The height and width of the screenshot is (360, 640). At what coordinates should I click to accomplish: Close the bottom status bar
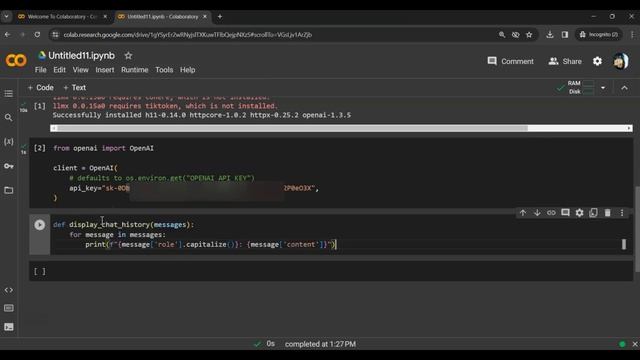635,344
